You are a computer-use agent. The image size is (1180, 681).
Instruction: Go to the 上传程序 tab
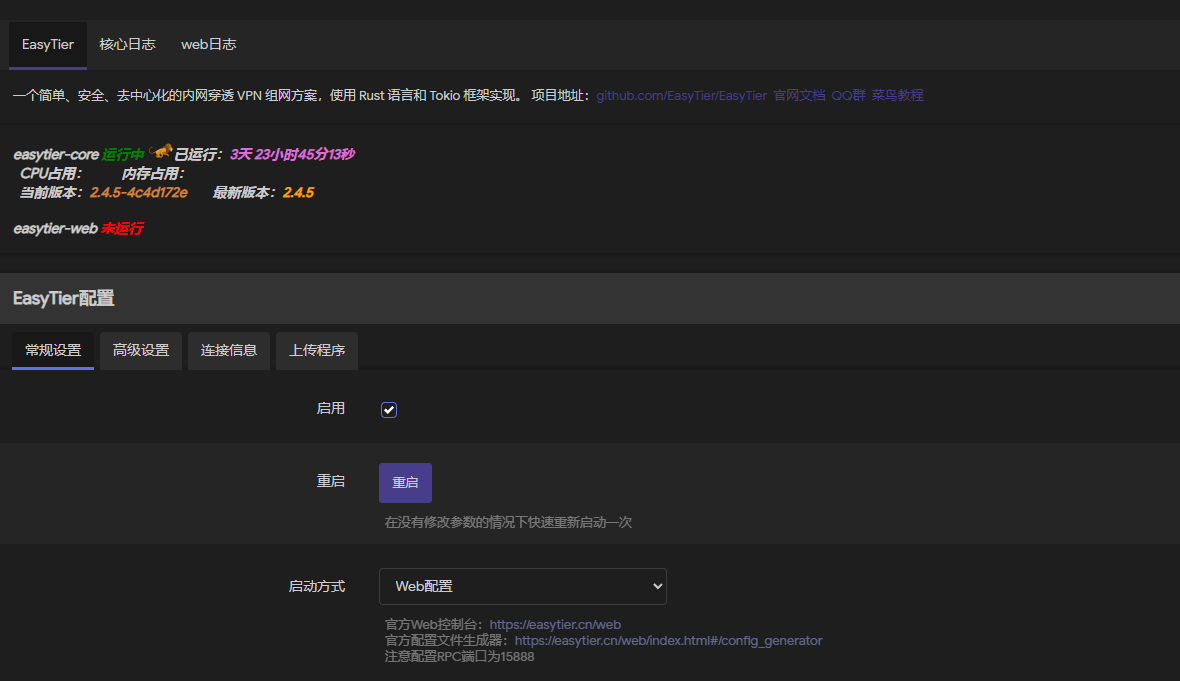tap(317, 351)
